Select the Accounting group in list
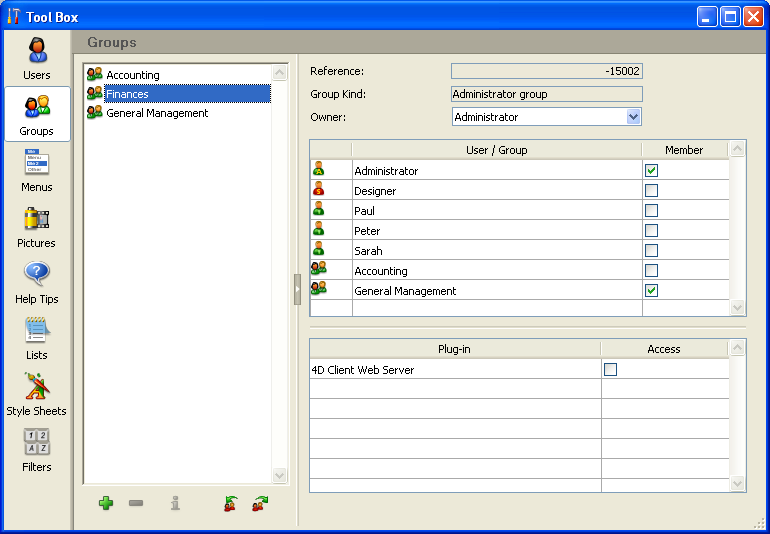This screenshot has width=770, height=534. tap(133, 75)
